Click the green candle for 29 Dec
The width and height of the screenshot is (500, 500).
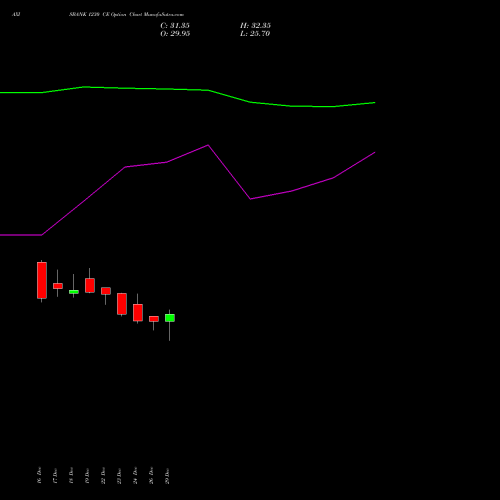(170, 318)
